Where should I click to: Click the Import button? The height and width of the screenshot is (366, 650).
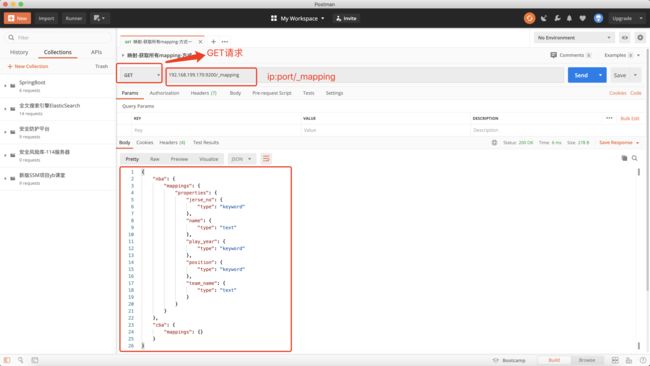46,18
